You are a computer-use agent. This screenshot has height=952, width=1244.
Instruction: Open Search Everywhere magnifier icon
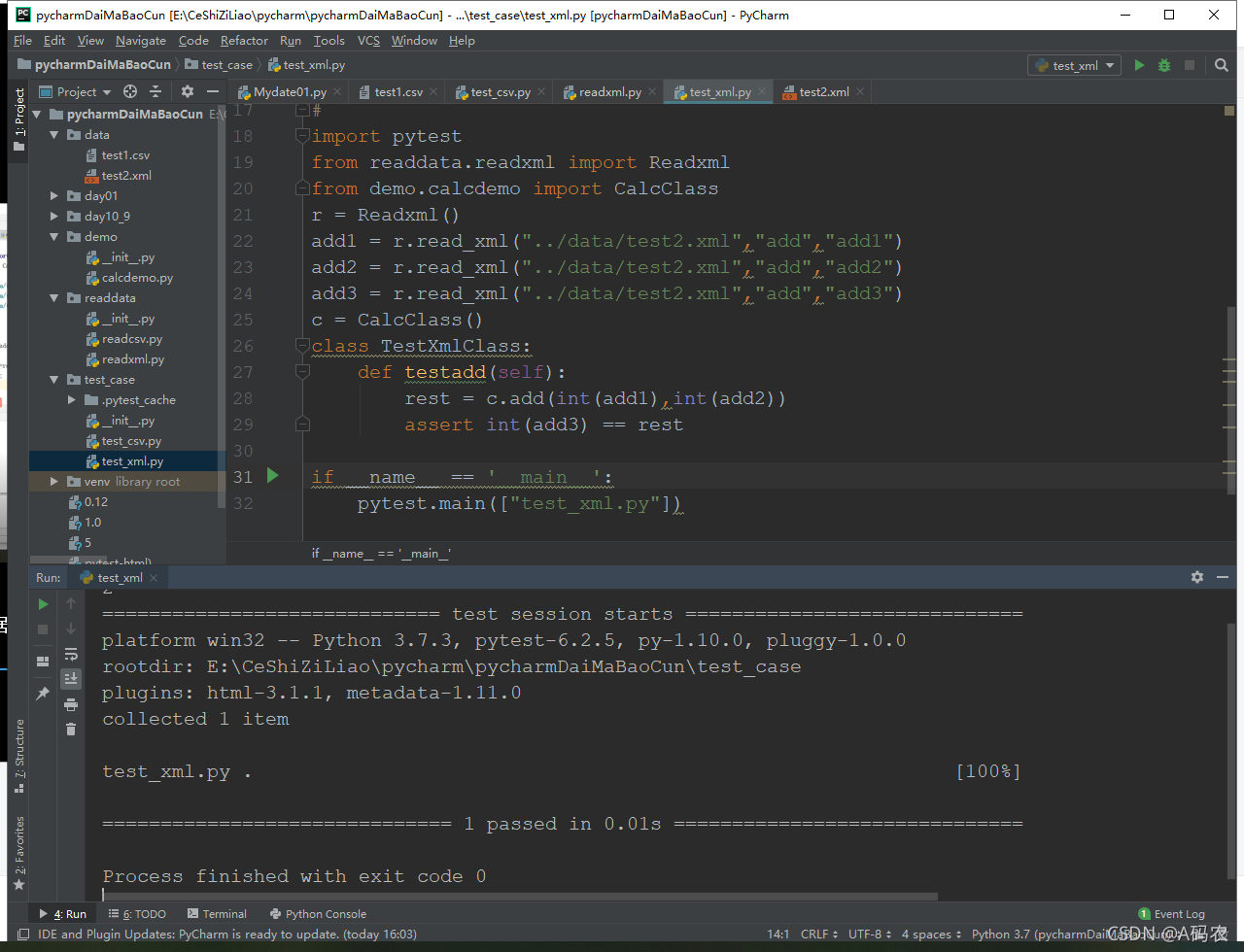(x=1222, y=65)
